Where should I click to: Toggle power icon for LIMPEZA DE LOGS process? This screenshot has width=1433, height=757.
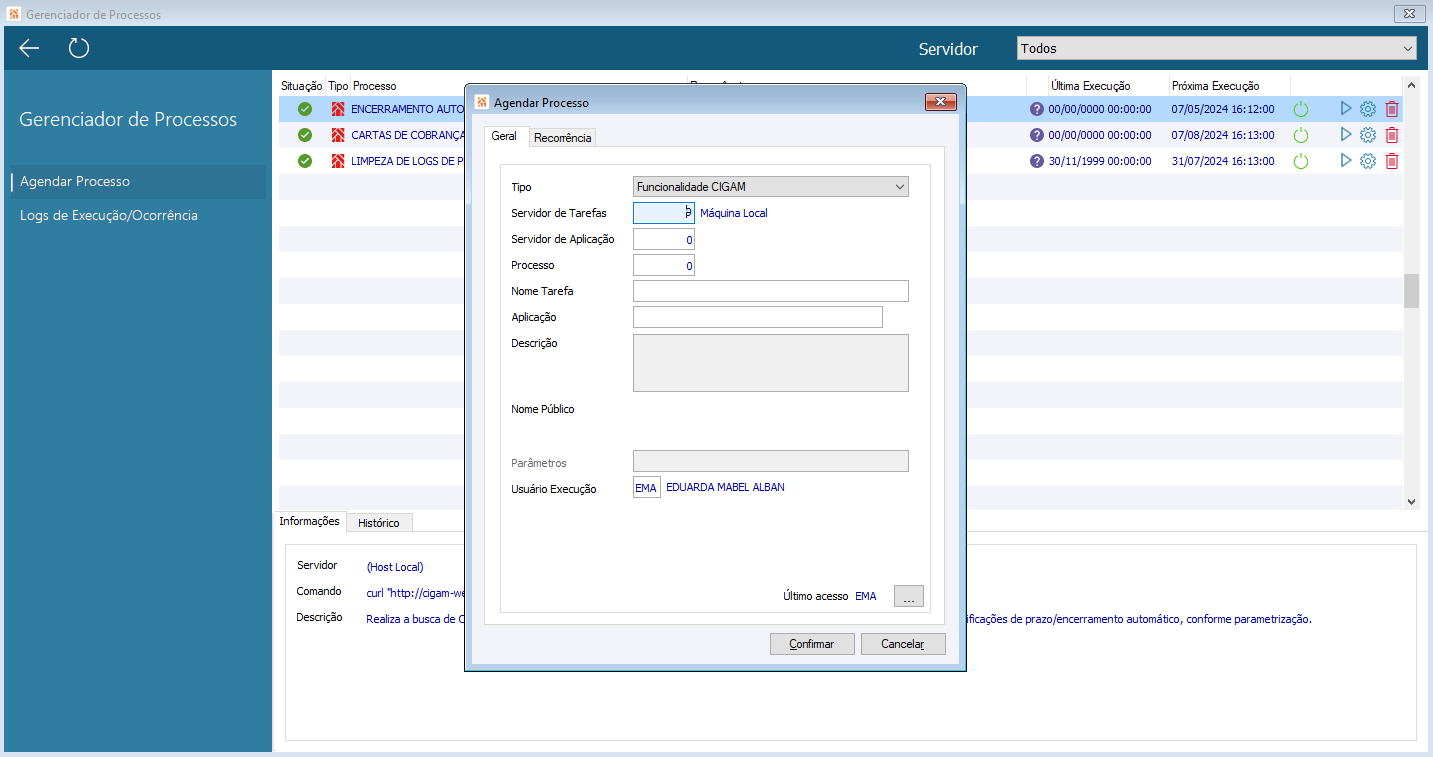click(1301, 161)
